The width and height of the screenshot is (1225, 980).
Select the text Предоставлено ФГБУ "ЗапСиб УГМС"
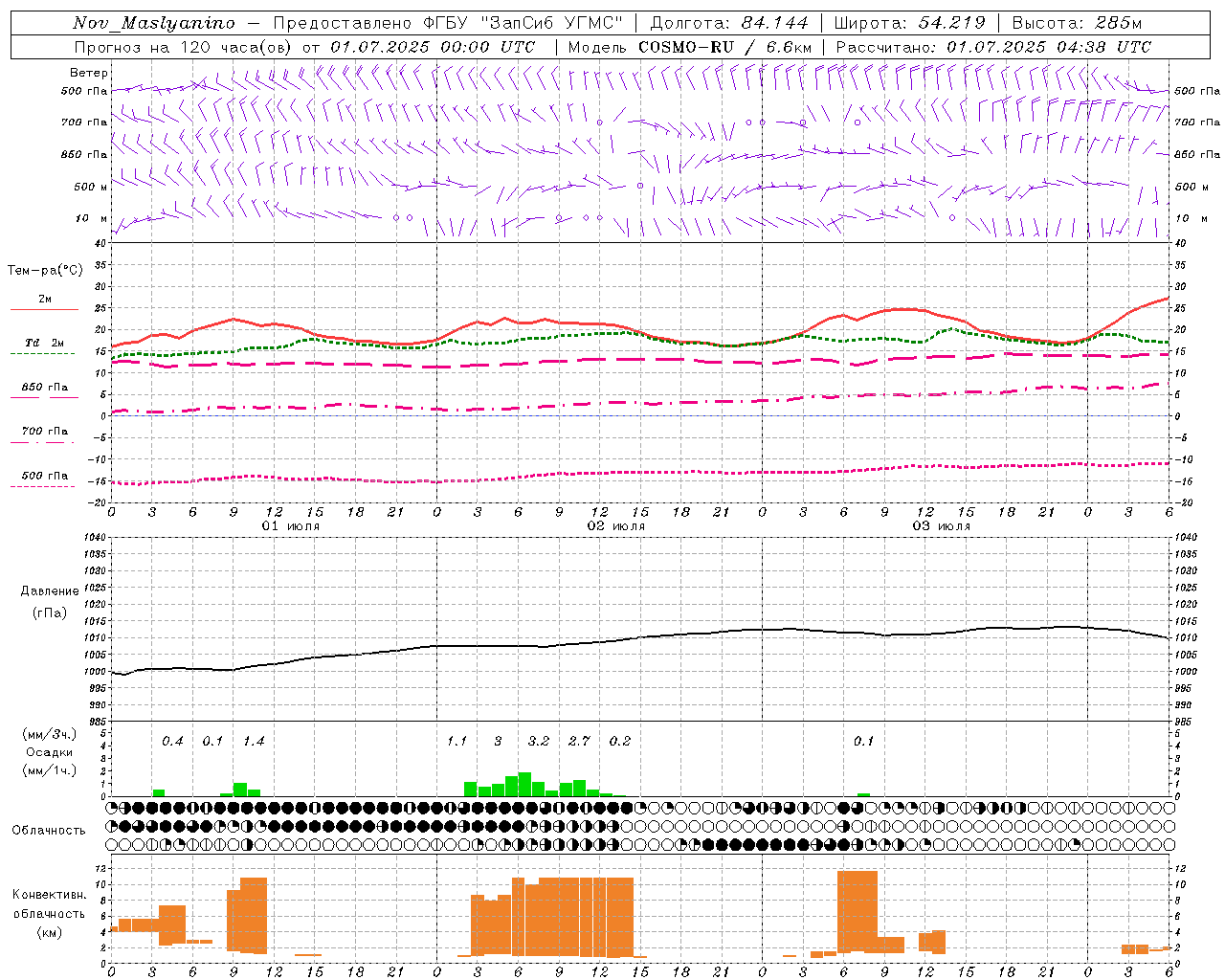coord(449,23)
